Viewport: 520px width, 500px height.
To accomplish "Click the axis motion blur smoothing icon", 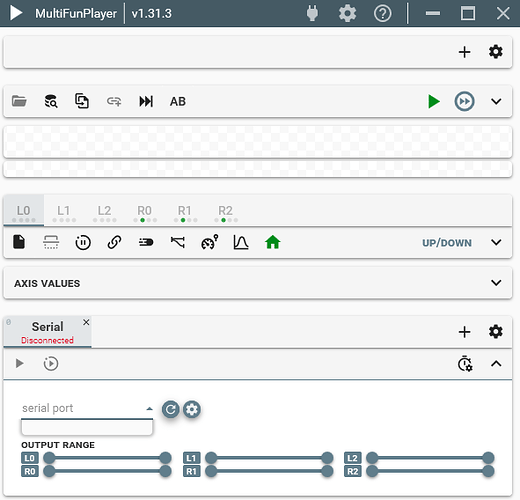I will pos(146,242).
